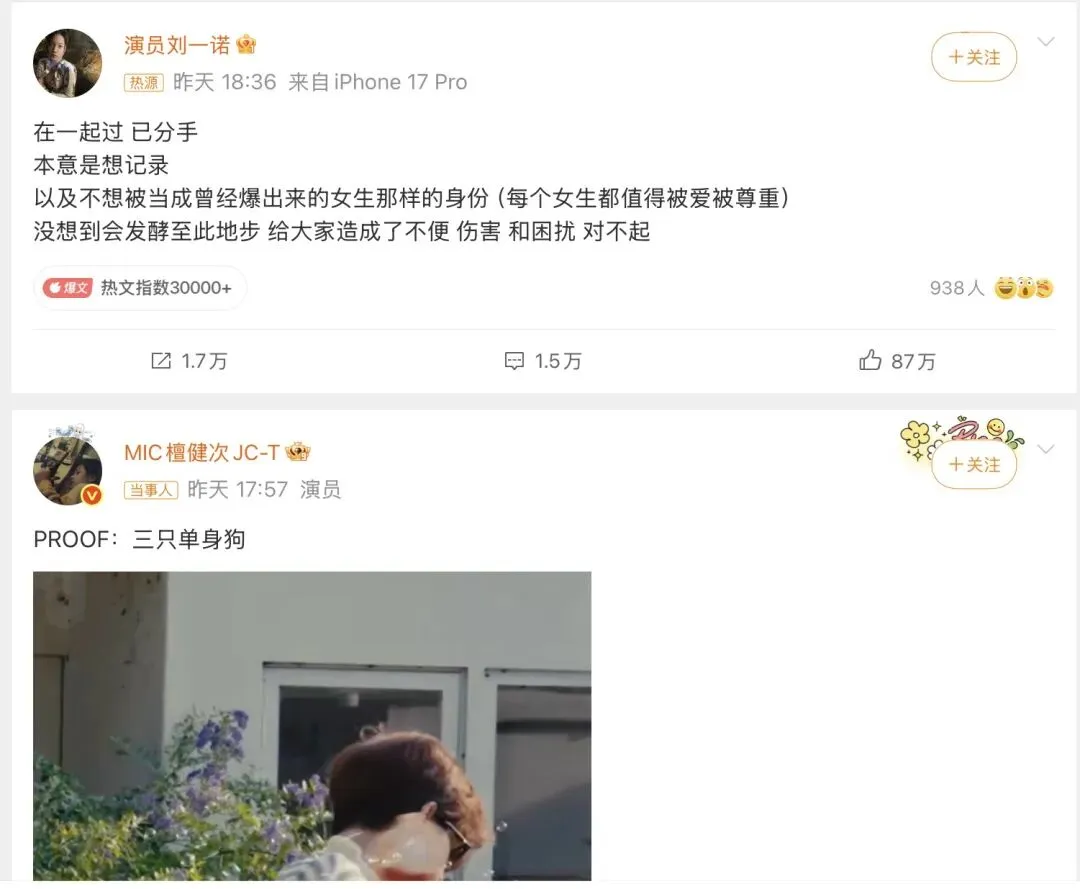Open the video thumbnail under 三只单身狗
Screen dimensions: 1080x889
pos(312,726)
